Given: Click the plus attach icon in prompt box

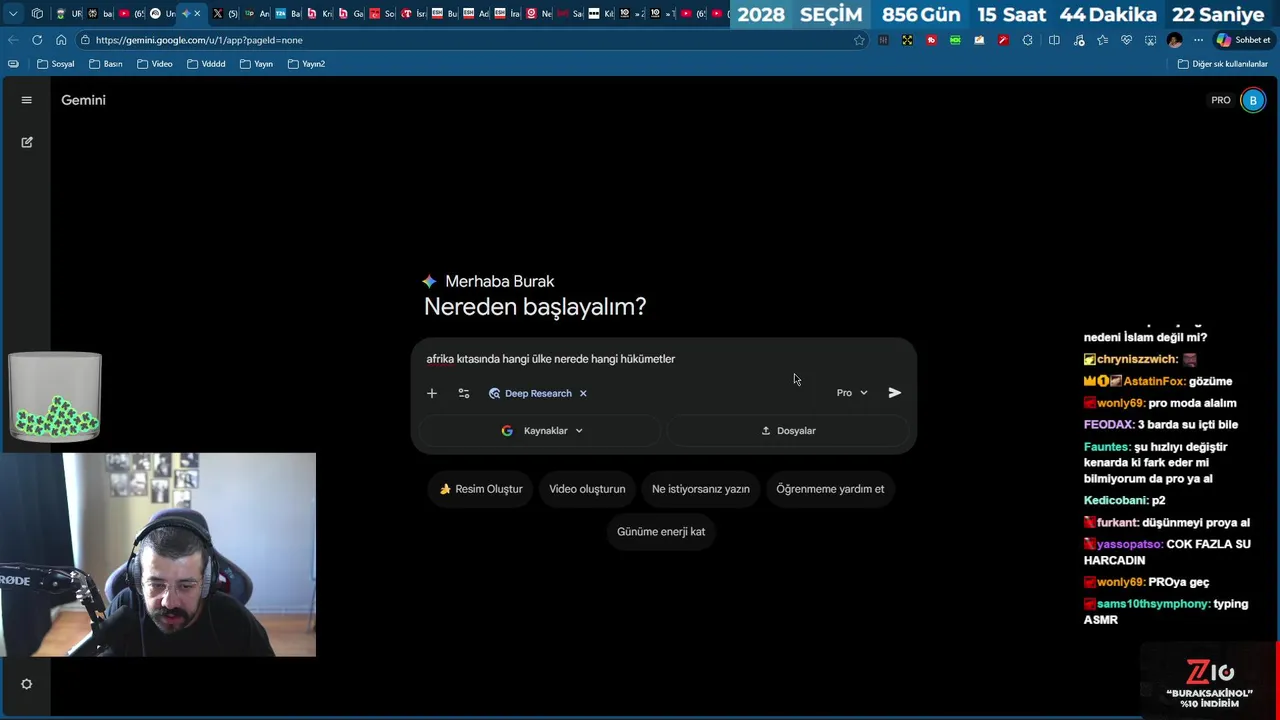Looking at the screenshot, I should point(432,393).
